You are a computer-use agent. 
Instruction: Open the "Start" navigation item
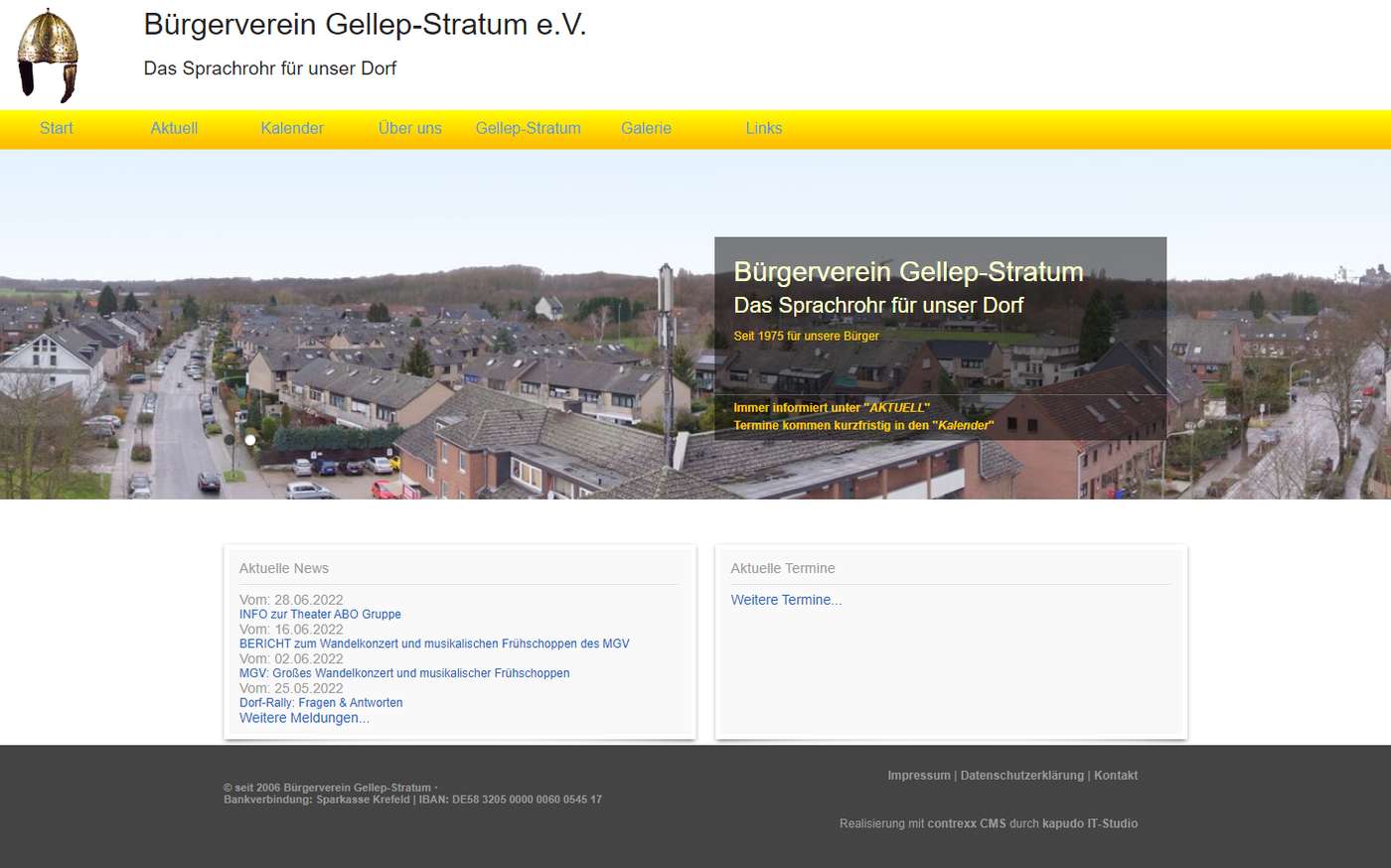(x=56, y=128)
